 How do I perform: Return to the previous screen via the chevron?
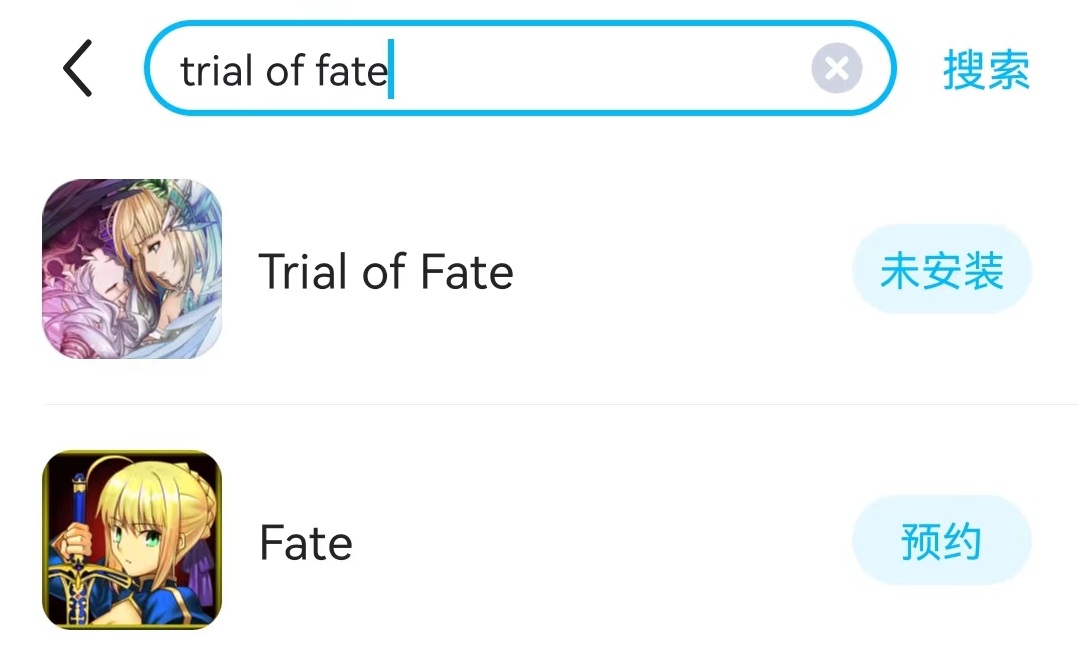[78, 68]
